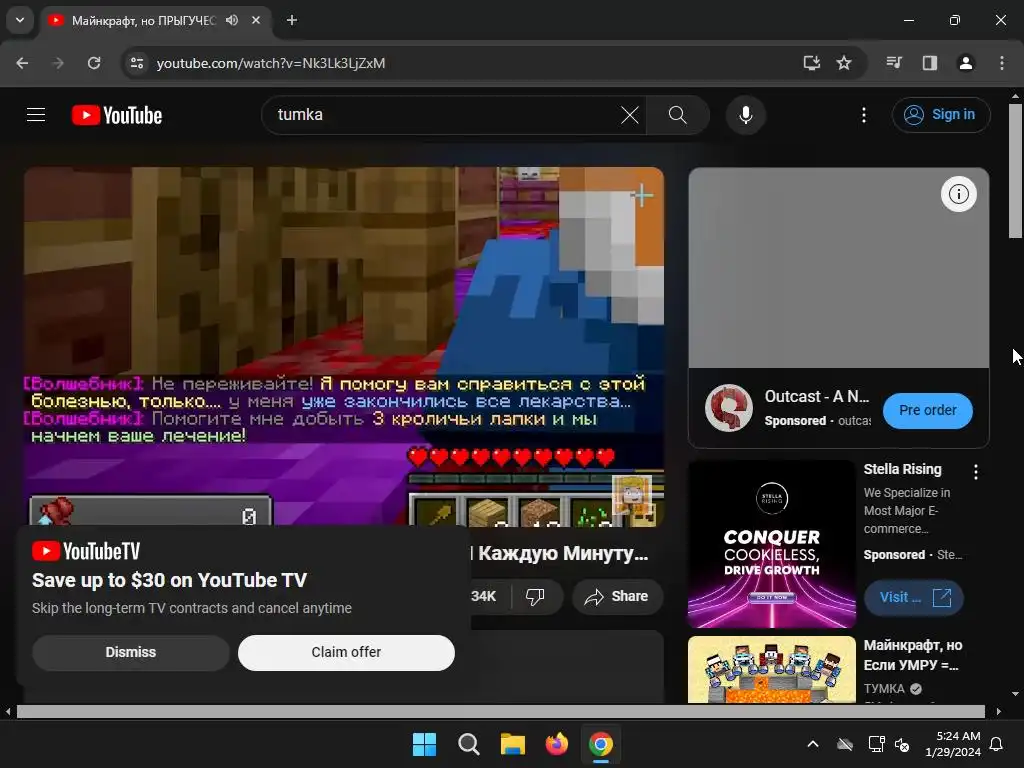The image size is (1024, 768).
Task: View site information icon in address bar
Action: pyautogui.click(x=137, y=63)
